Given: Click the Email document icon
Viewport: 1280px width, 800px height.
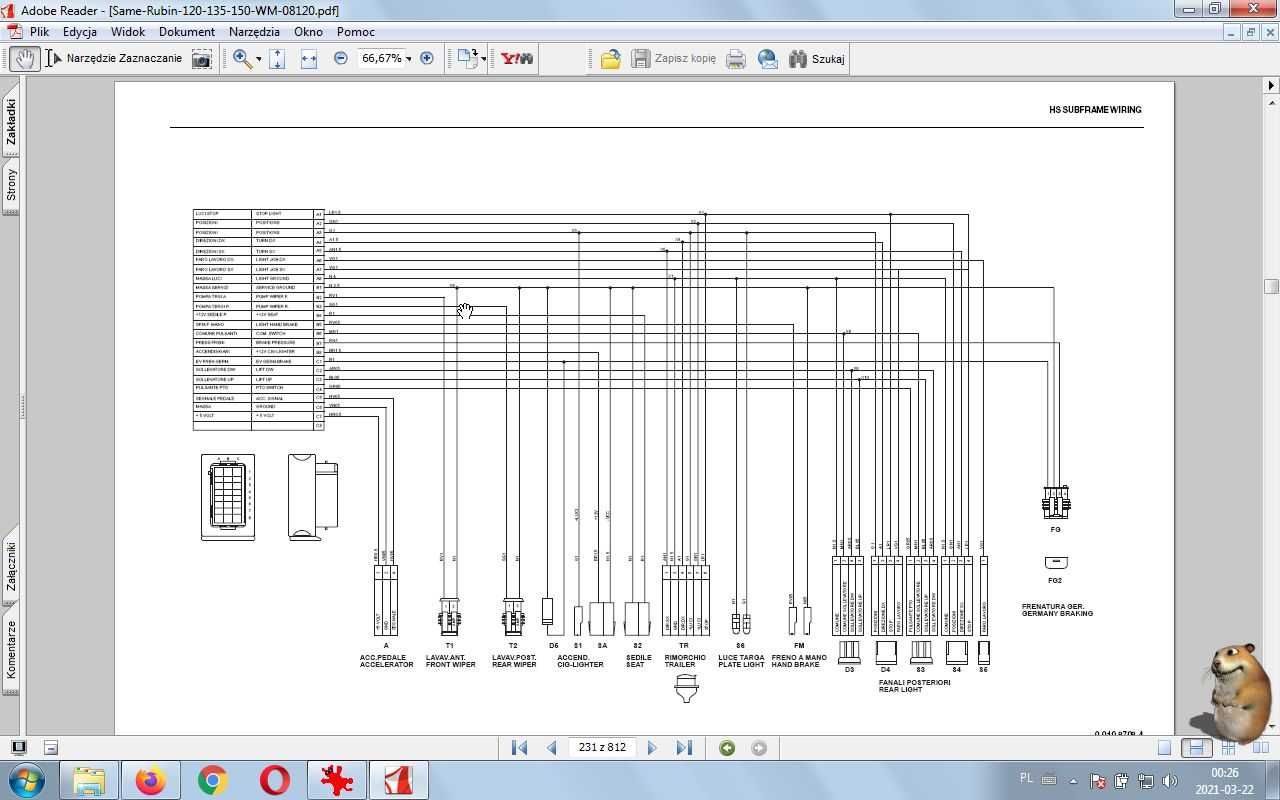Looking at the screenshot, I should point(768,59).
